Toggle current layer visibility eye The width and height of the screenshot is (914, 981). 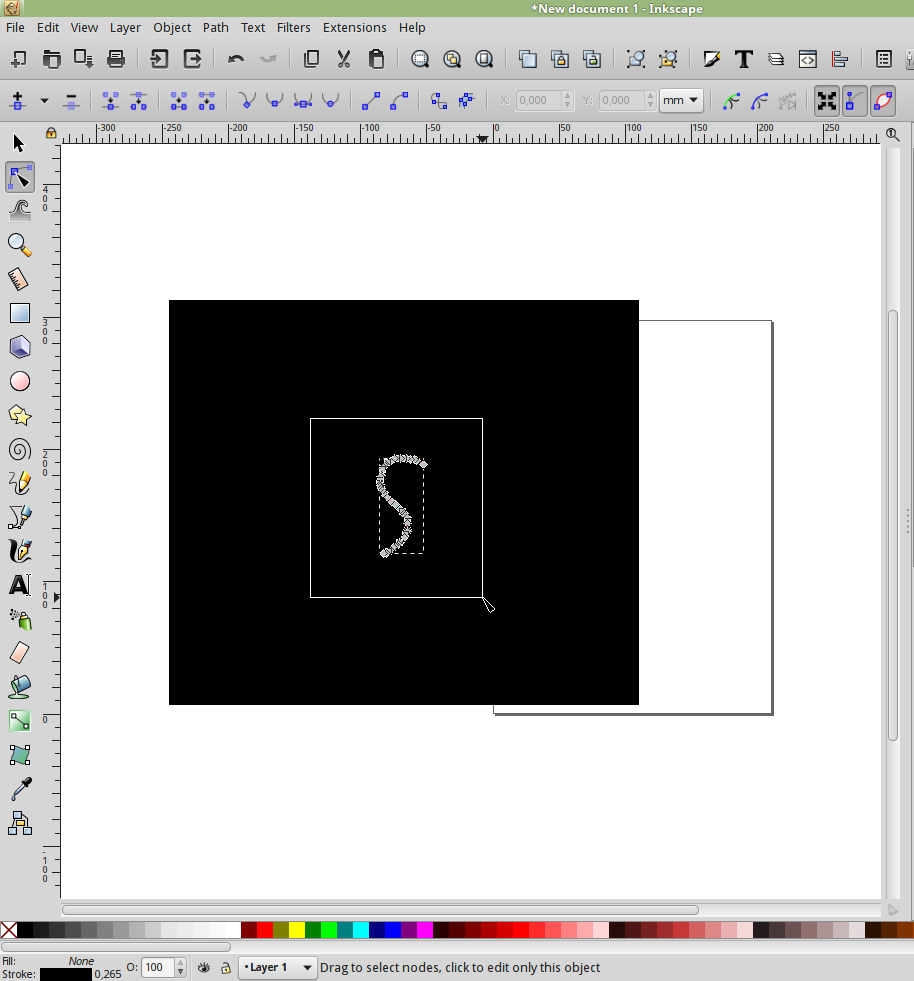(x=204, y=968)
